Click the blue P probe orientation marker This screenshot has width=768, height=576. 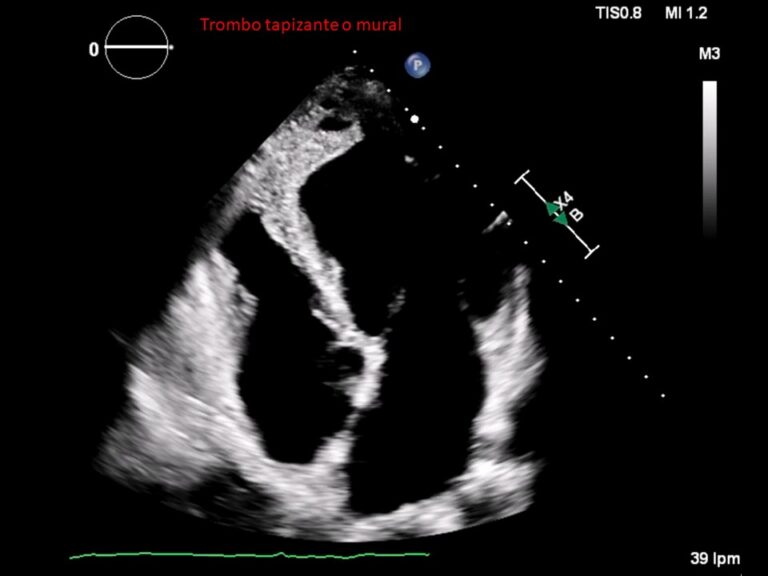417,65
